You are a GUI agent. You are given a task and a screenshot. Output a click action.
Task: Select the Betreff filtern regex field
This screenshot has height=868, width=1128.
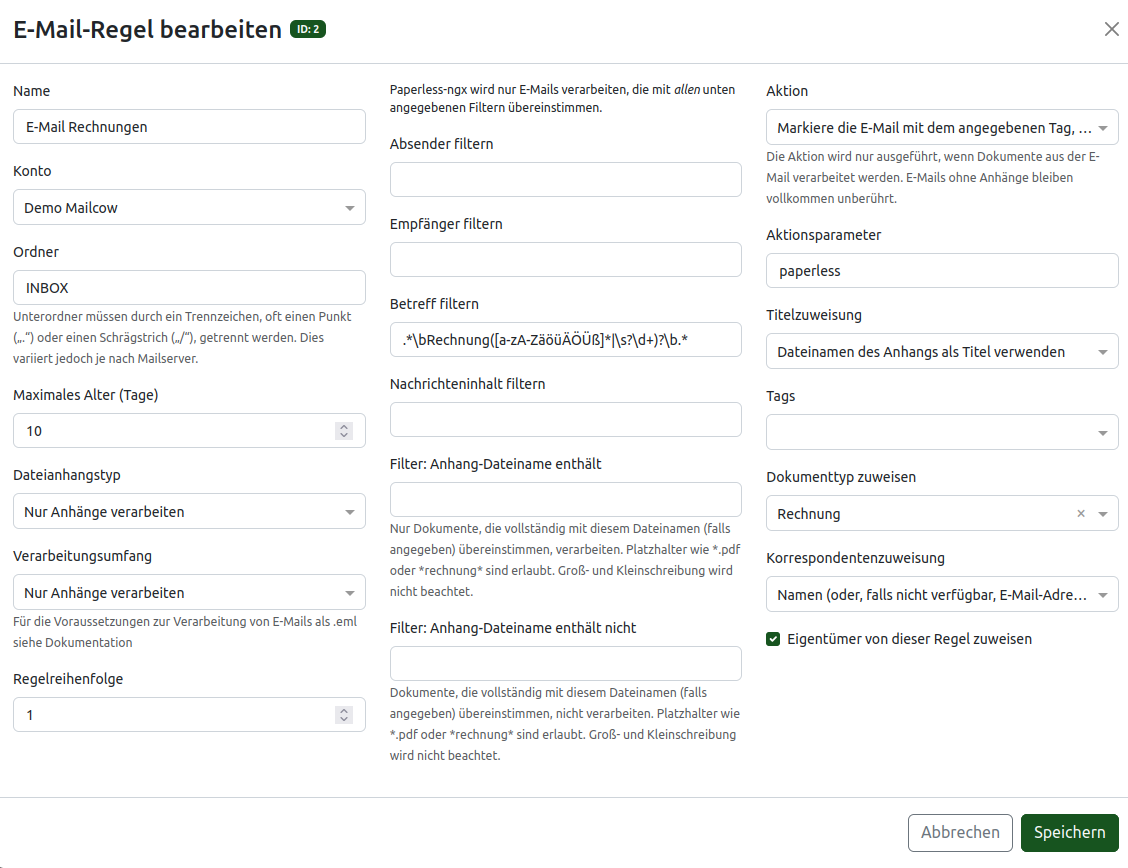point(565,339)
